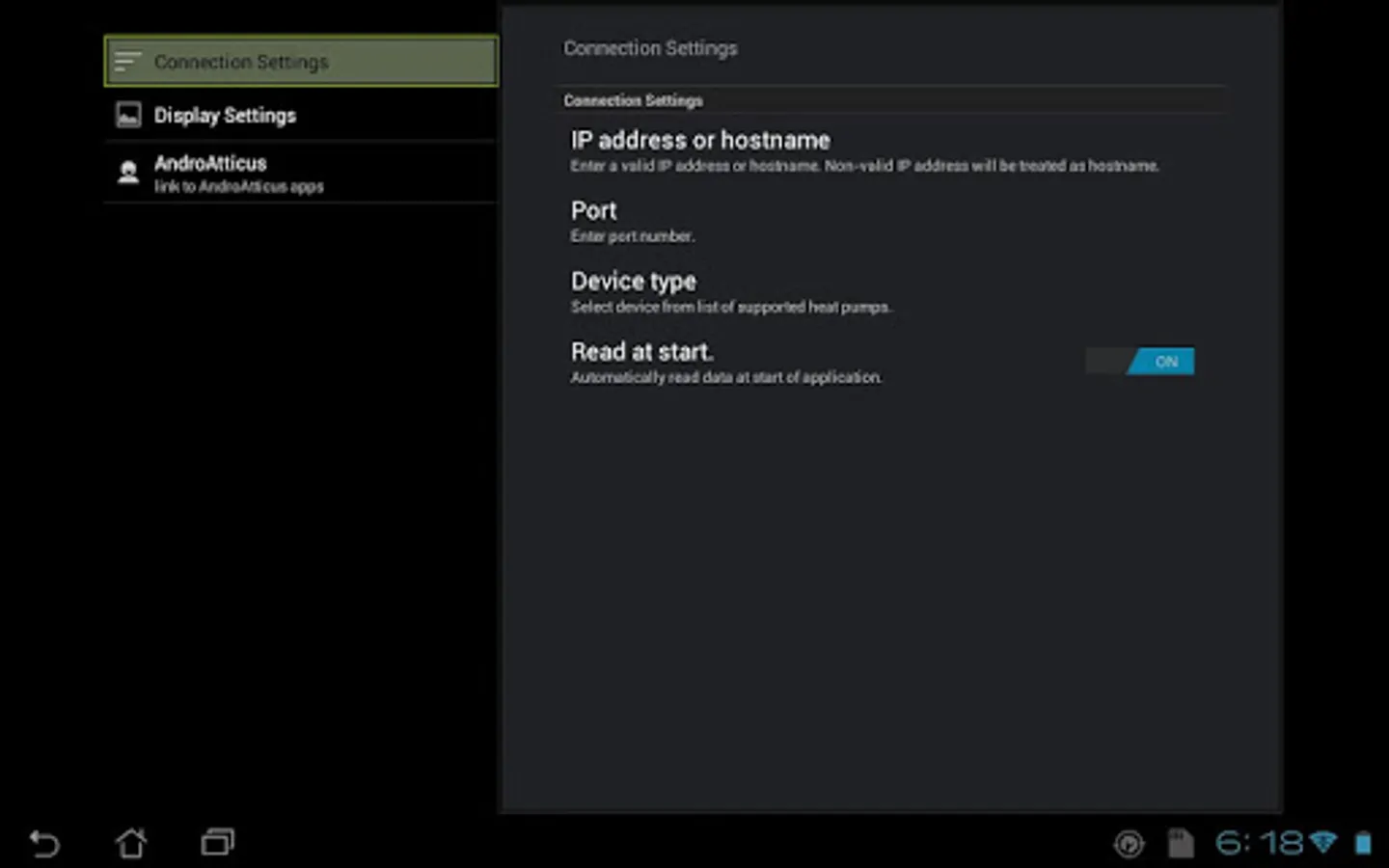Click the Connection Settings list icon in sidebar
The image size is (1389, 868).
127,62
